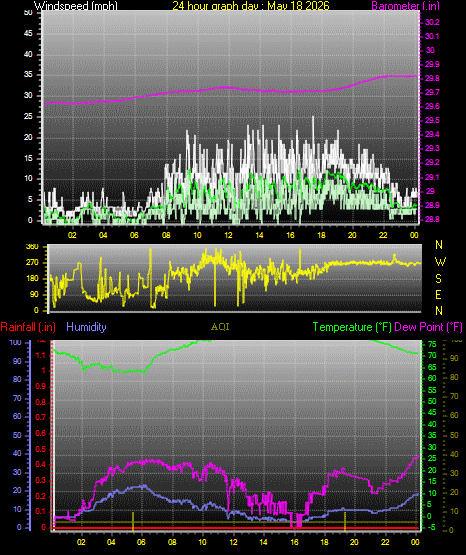Click the Dew Point (°F) legend label
Viewport: 466px width, 555px height.
click(428, 327)
